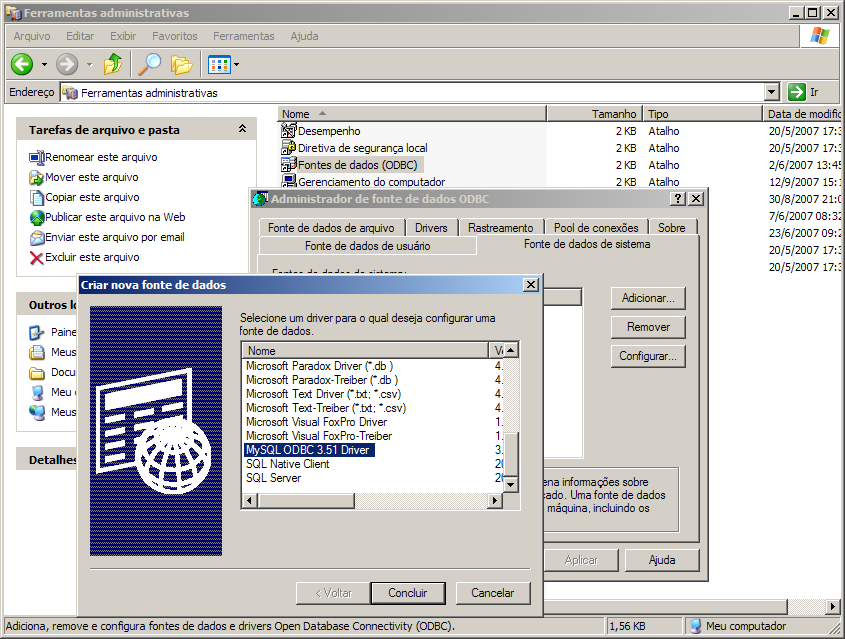Screen dimensions: 845x639
Task: Toggle the Folders pane icon
Action: click(x=182, y=65)
